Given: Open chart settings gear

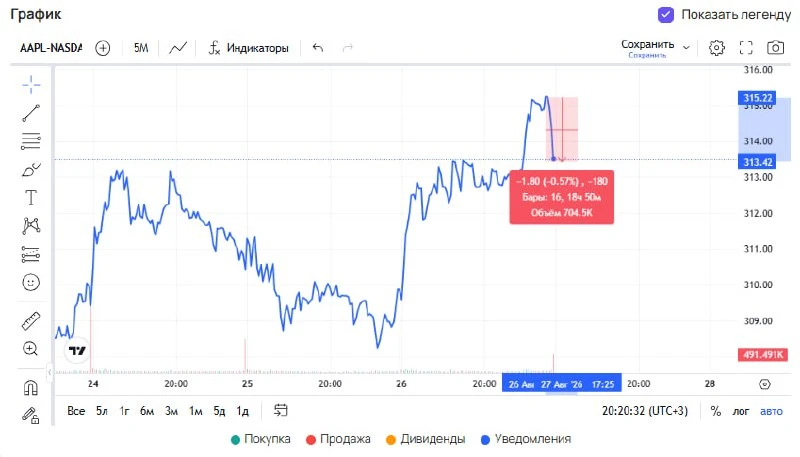Looking at the screenshot, I should [717, 47].
